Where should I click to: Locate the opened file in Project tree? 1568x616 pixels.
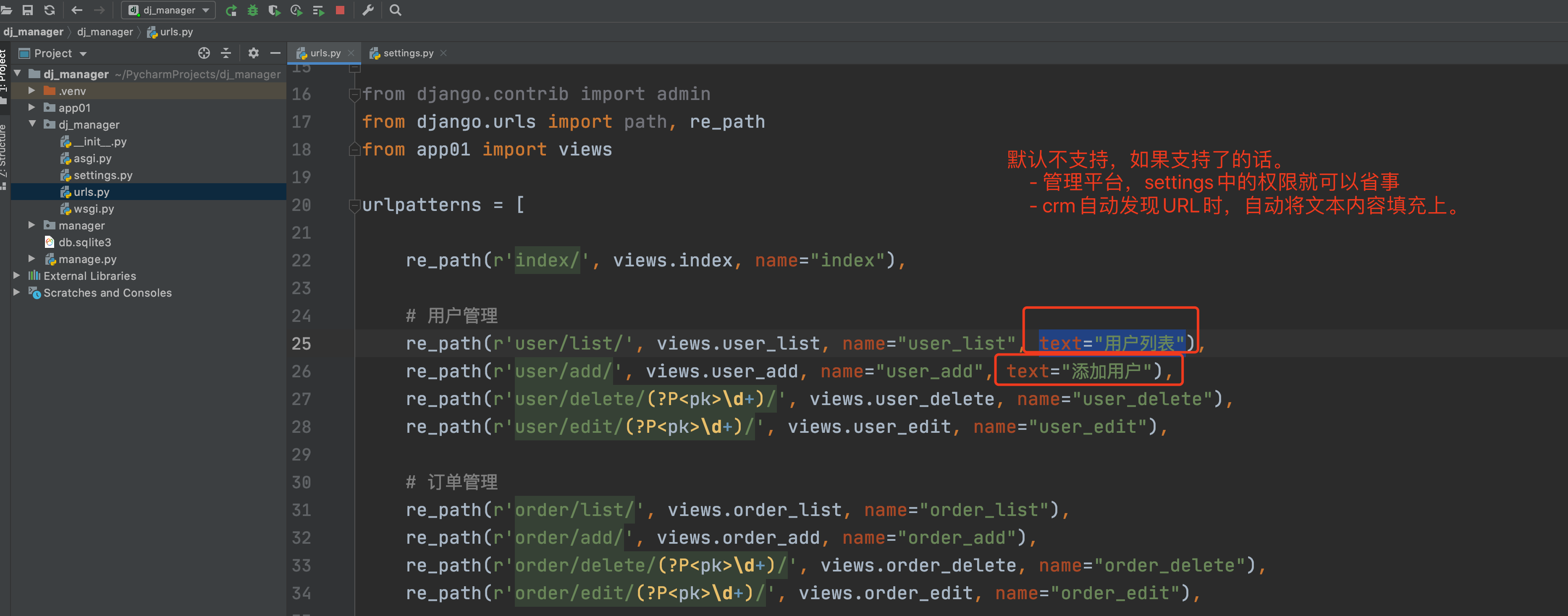click(x=204, y=53)
